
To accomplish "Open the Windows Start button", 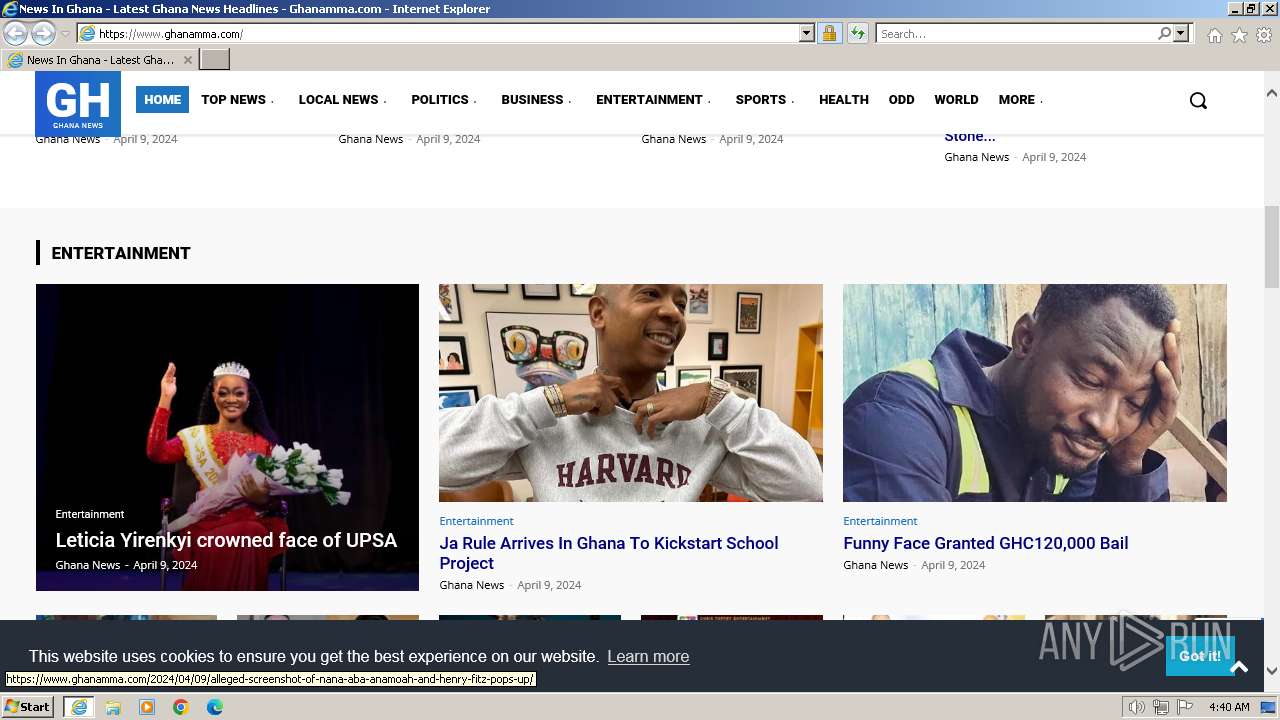I will (x=27, y=707).
